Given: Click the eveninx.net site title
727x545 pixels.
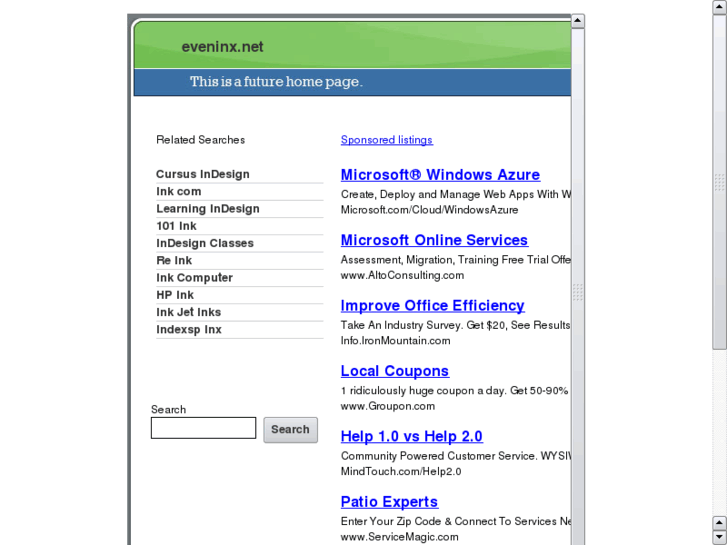Looking at the screenshot, I should [x=222, y=46].
